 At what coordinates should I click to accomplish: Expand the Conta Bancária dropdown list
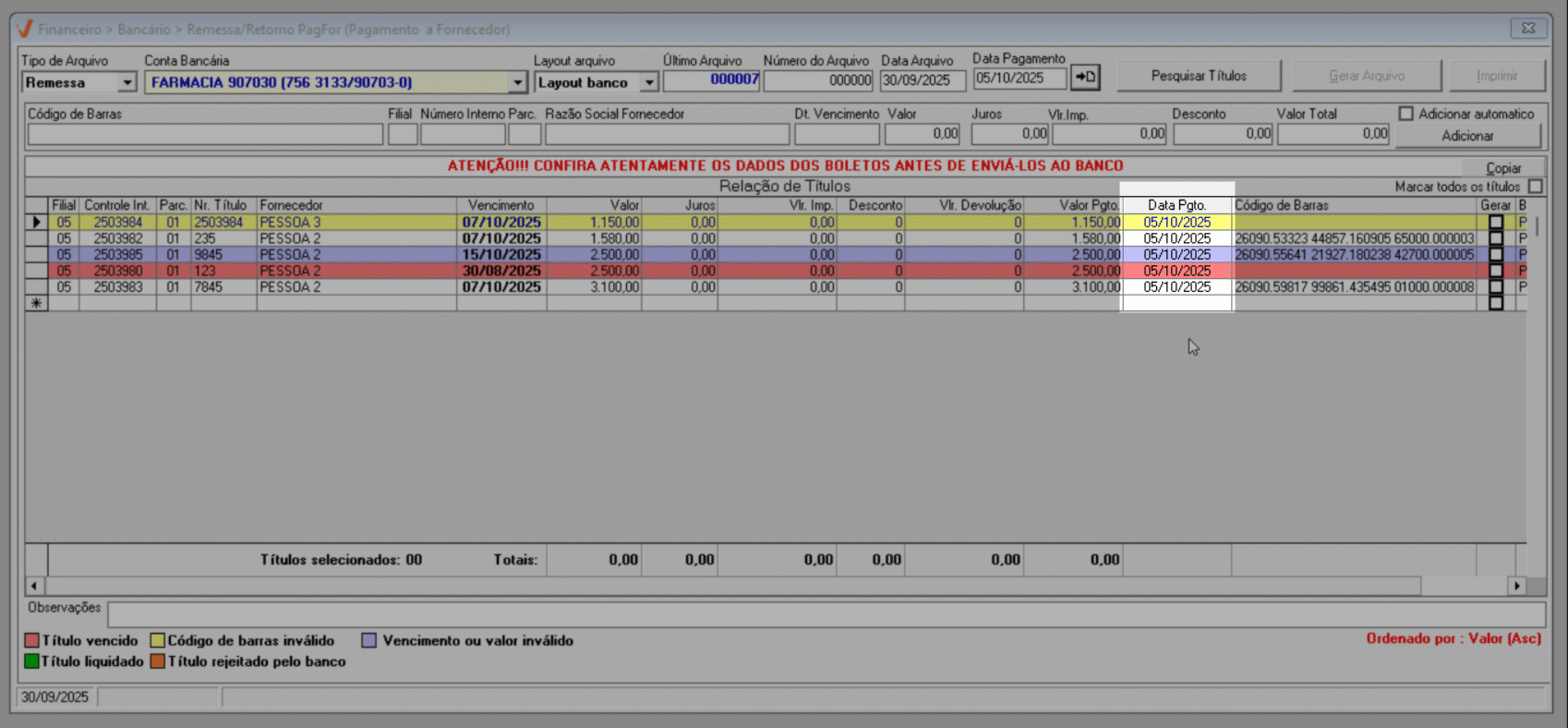tap(517, 82)
